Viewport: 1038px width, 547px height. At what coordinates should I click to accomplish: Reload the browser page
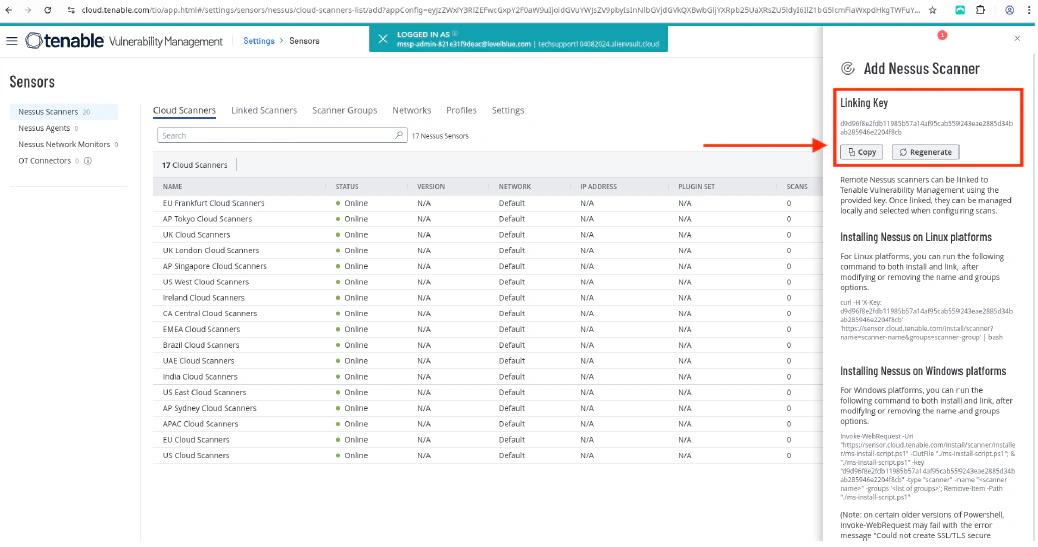50,9
